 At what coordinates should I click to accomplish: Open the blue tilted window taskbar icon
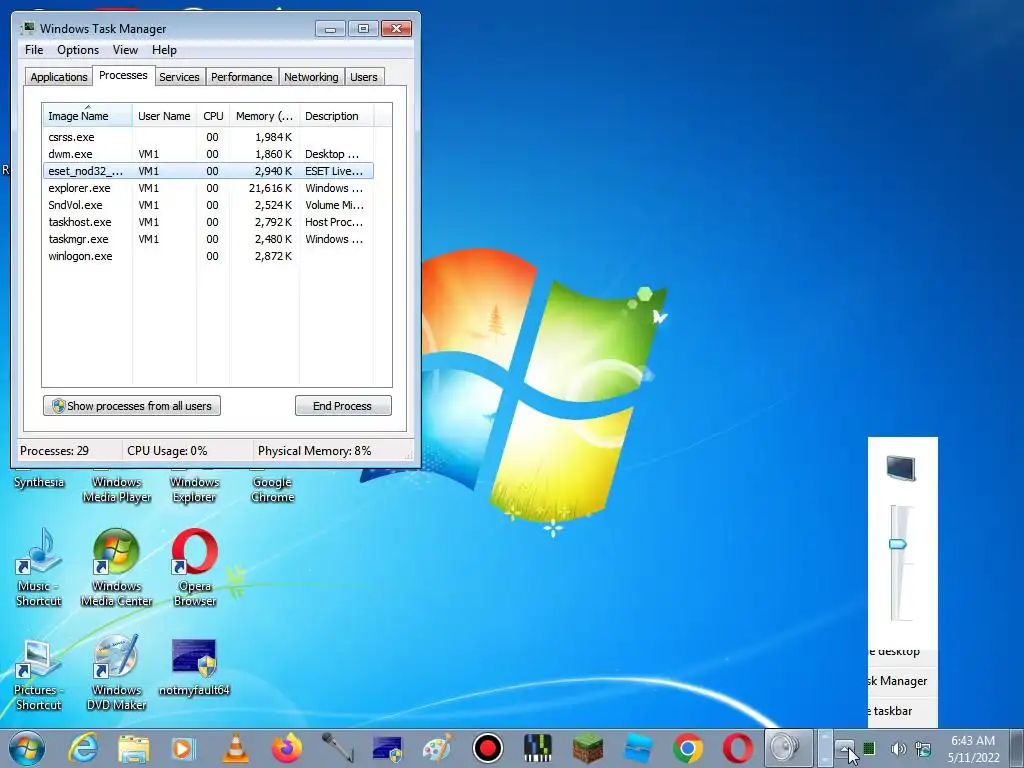point(638,748)
